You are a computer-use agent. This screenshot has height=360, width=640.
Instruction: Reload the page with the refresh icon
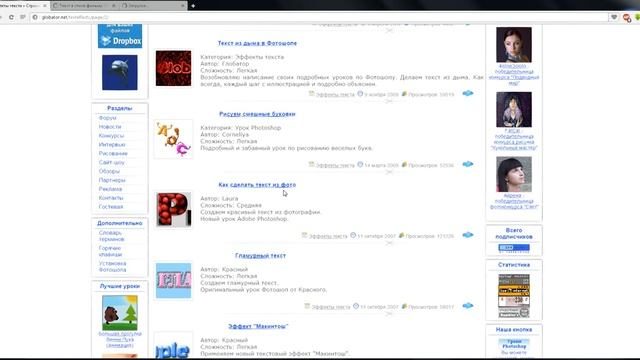coord(11,17)
